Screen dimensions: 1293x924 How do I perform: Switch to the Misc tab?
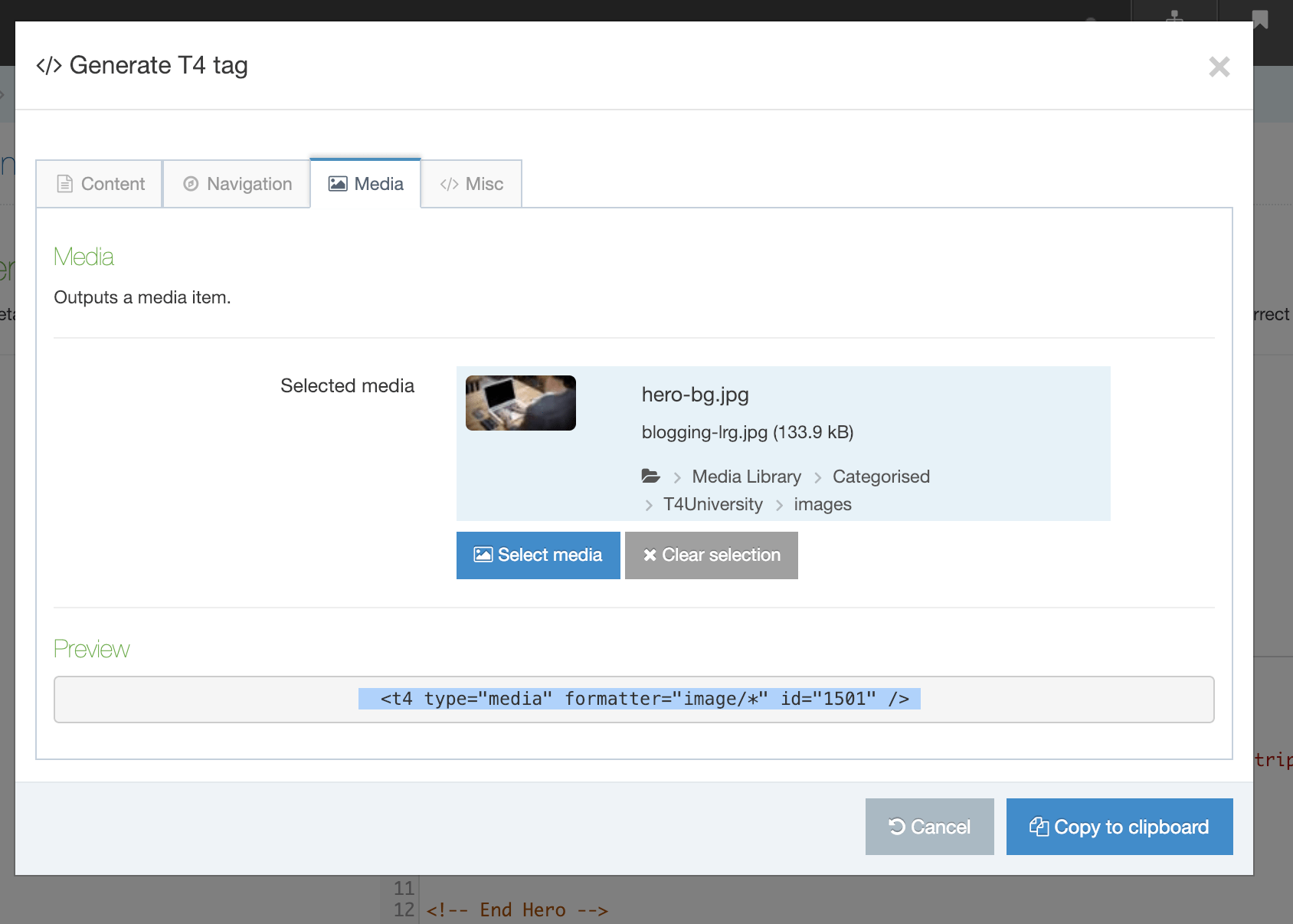471,184
